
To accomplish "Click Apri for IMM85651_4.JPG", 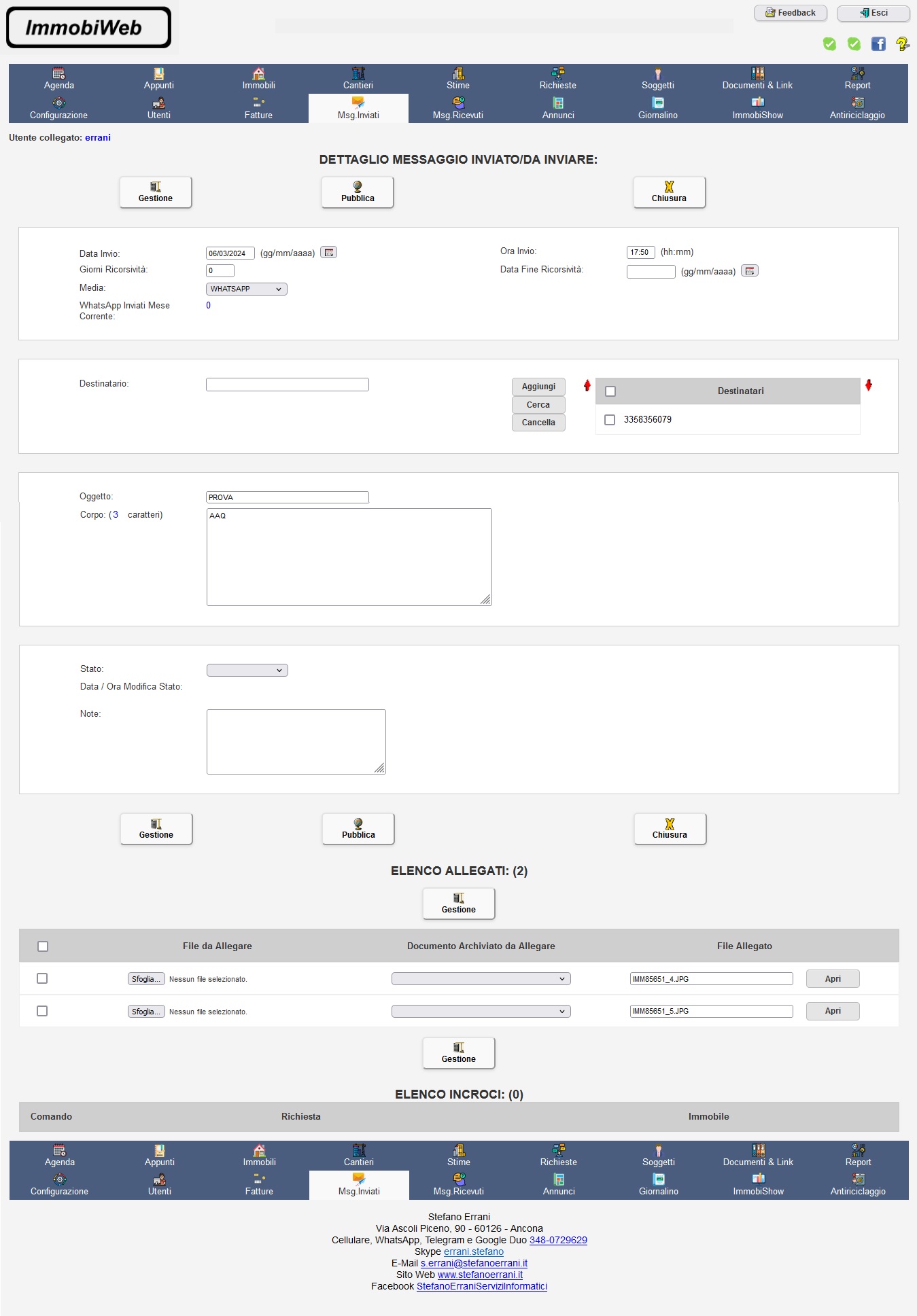I will click(833, 979).
